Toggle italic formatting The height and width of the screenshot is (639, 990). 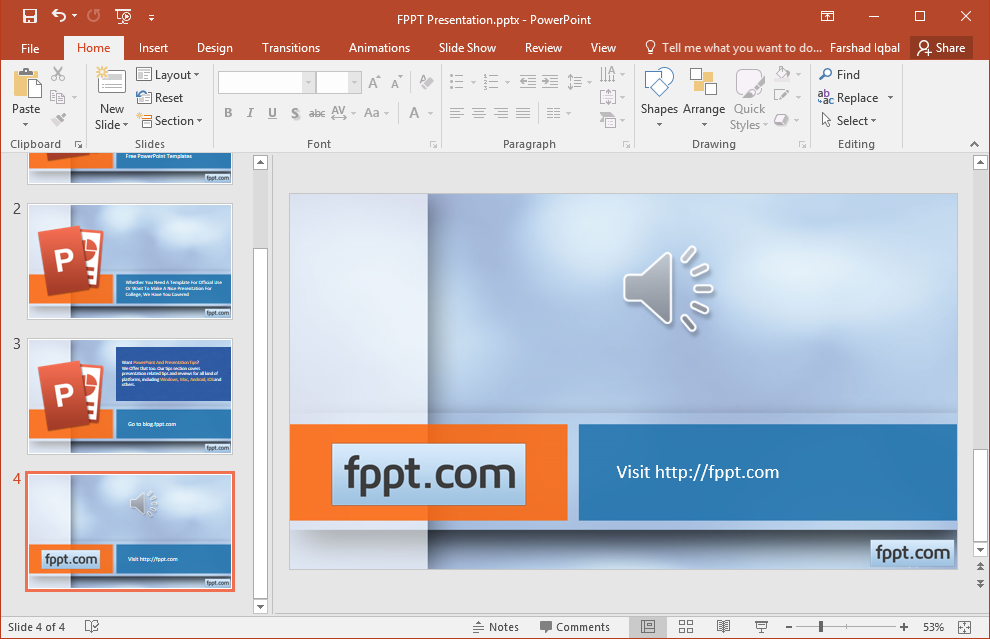(250, 113)
